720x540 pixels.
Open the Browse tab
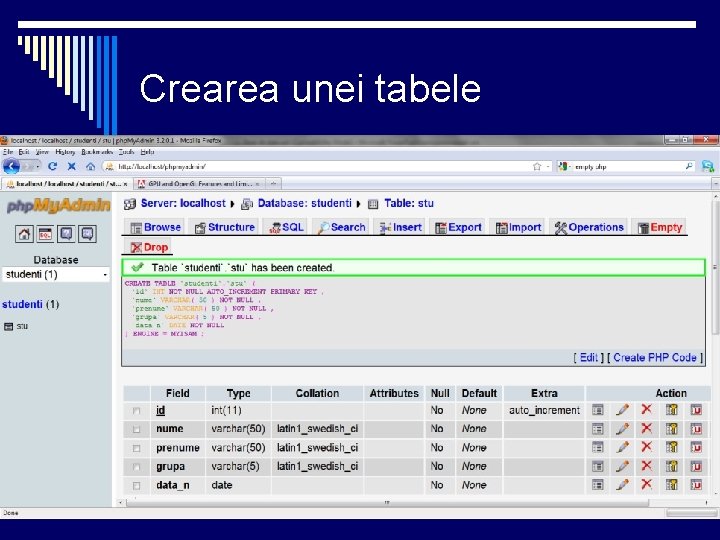click(x=155, y=227)
